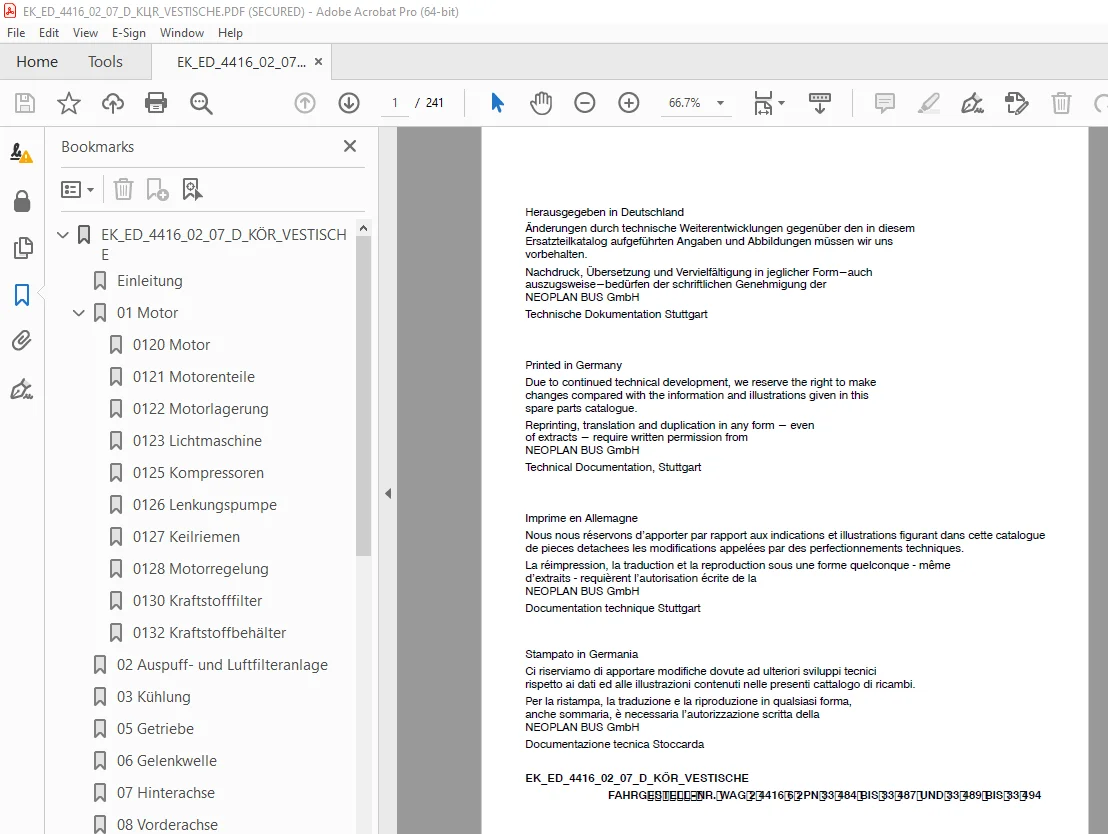Switch to the Home tab
This screenshot has width=1108, height=834.
pyautogui.click(x=37, y=61)
